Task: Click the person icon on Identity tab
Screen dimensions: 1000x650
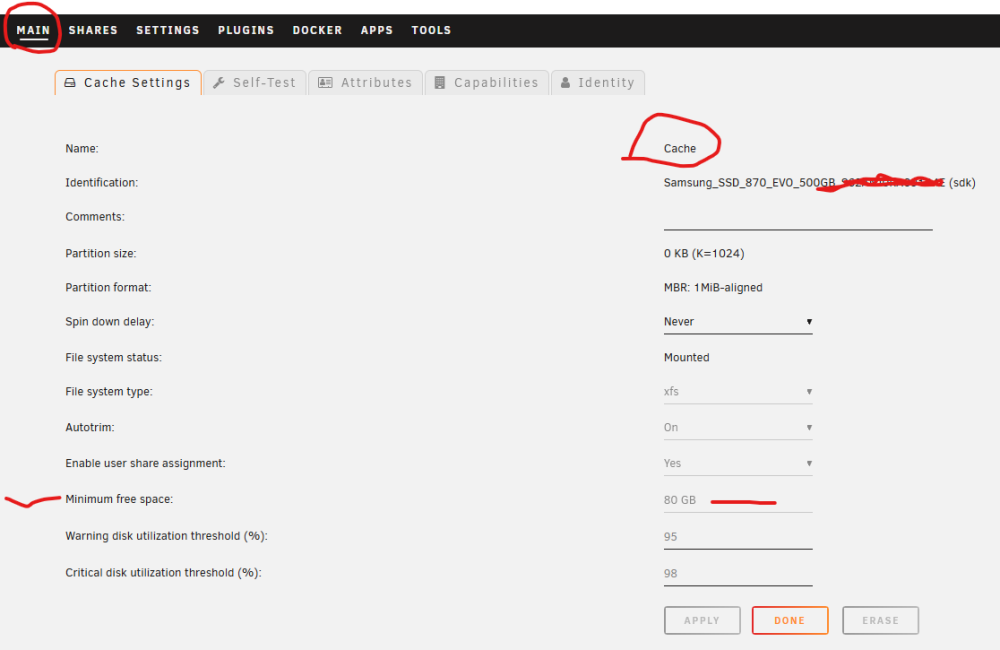Action: [565, 83]
